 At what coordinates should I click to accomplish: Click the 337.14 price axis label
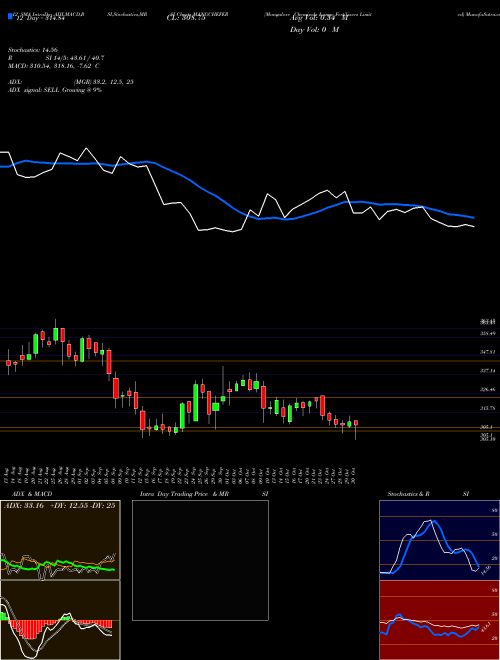click(487, 371)
